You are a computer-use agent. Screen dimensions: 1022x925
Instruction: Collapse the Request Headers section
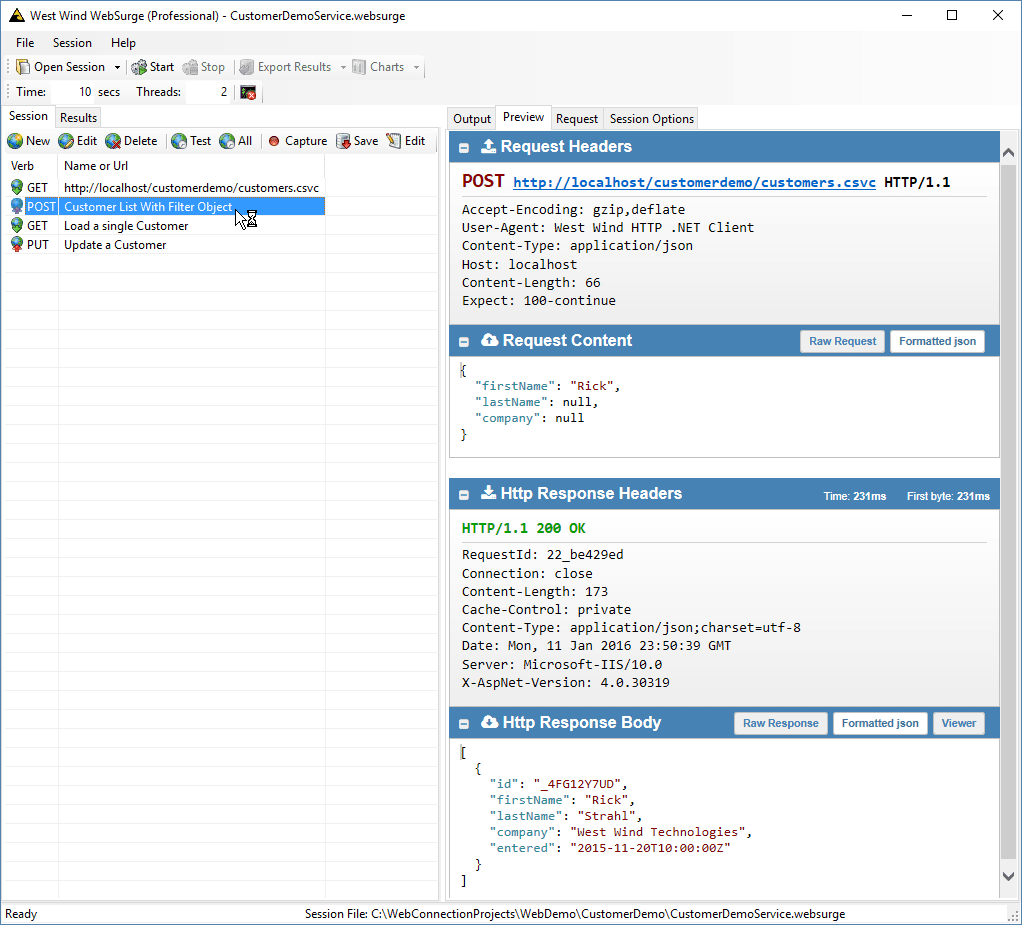[465, 147]
